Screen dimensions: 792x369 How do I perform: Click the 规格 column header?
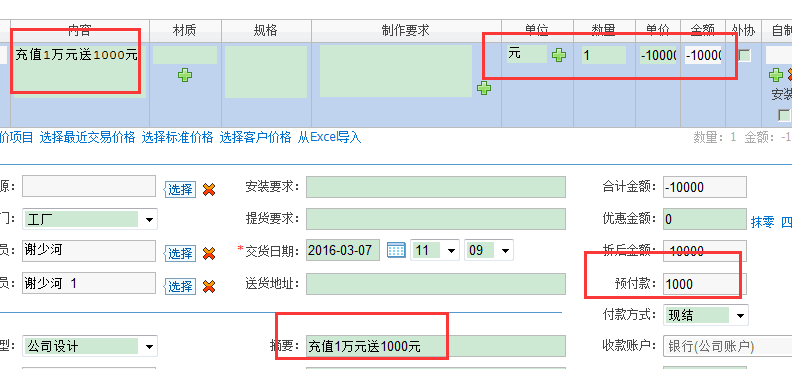(266, 31)
